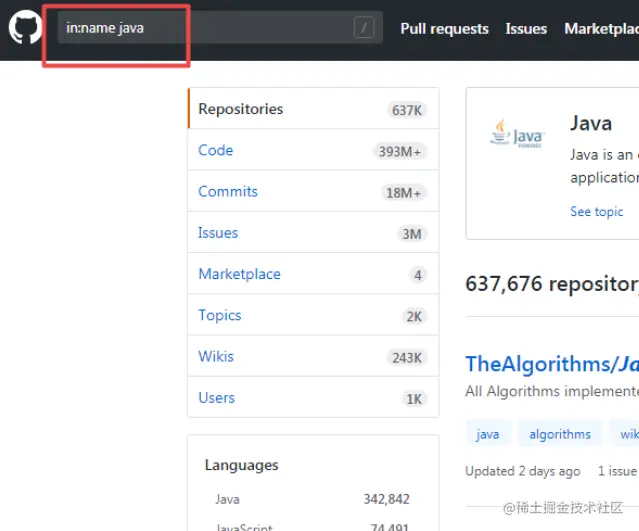Image resolution: width=639 pixels, height=531 pixels.
Task: Select the 18M+ commits count badge
Action: [x=403, y=193]
